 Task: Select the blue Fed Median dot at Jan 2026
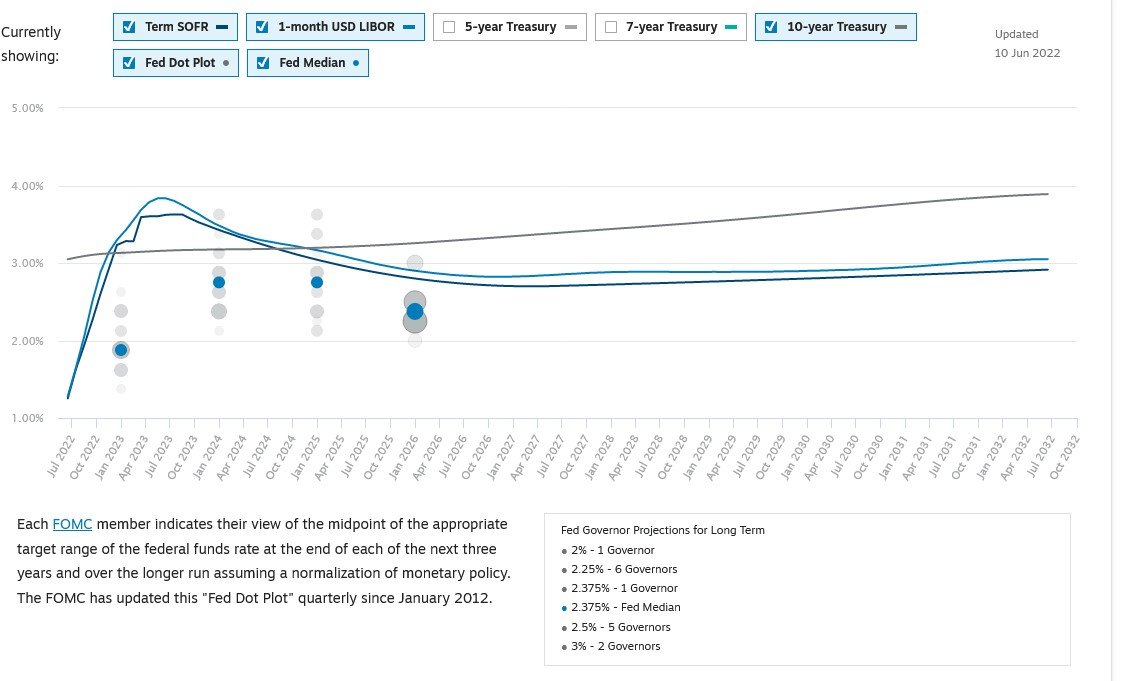tap(415, 312)
